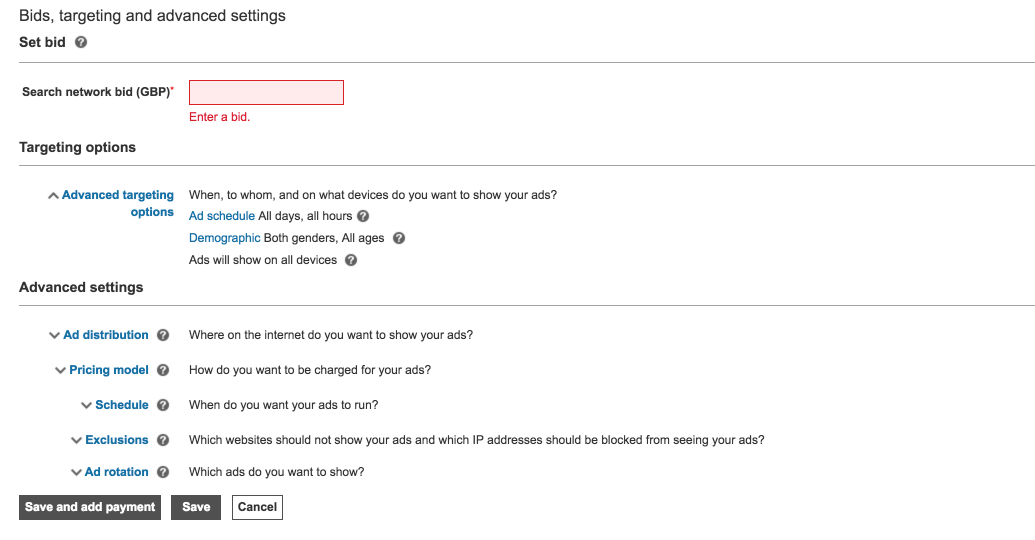Image resolution: width=1035 pixels, height=540 pixels.
Task: Expand the Pricing model section
Action: [108, 370]
